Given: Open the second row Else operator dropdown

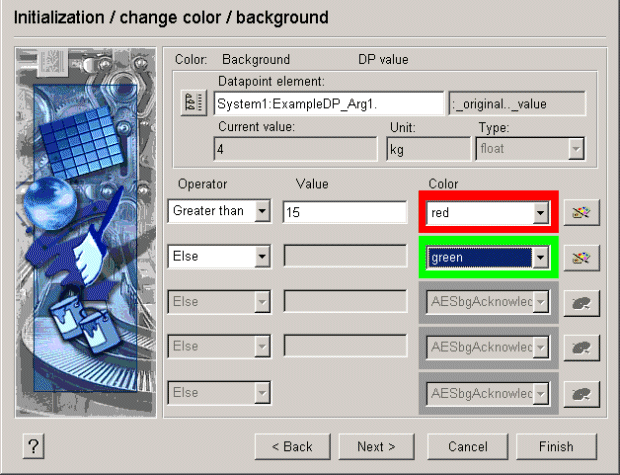Looking at the screenshot, I should point(262,256).
